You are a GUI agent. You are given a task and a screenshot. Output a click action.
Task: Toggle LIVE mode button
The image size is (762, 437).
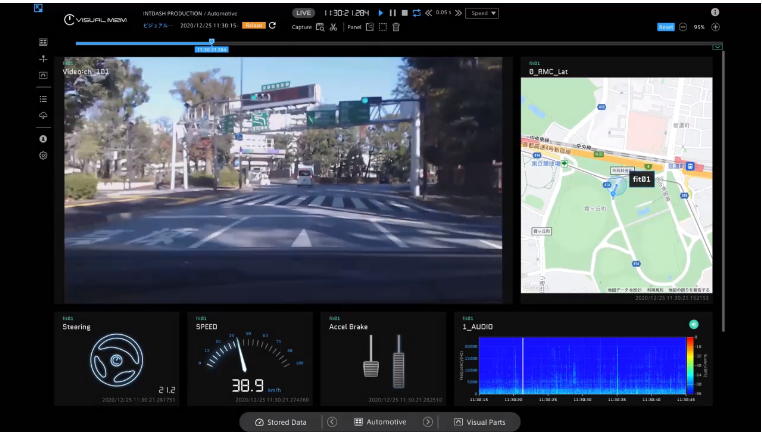tap(303, 13)
